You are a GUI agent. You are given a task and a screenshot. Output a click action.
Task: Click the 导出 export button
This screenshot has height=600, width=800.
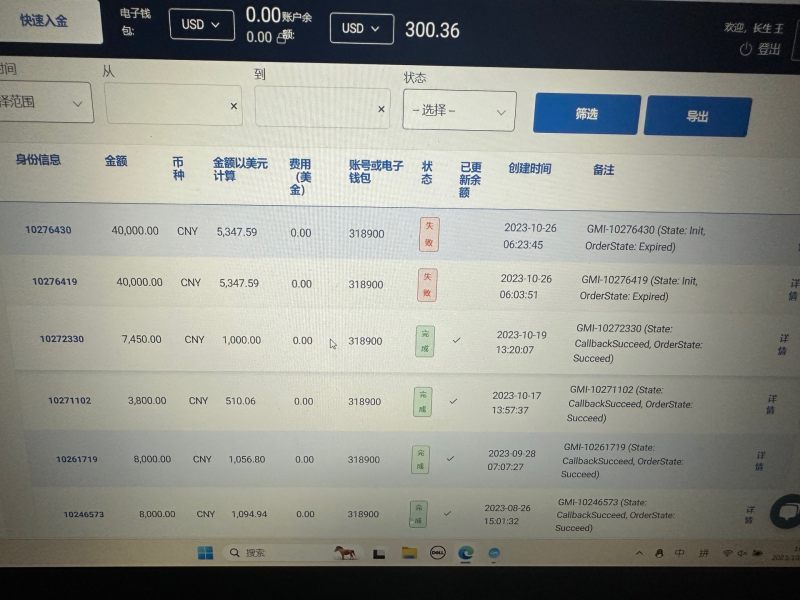pyautogui.click(x=697, y=116)
